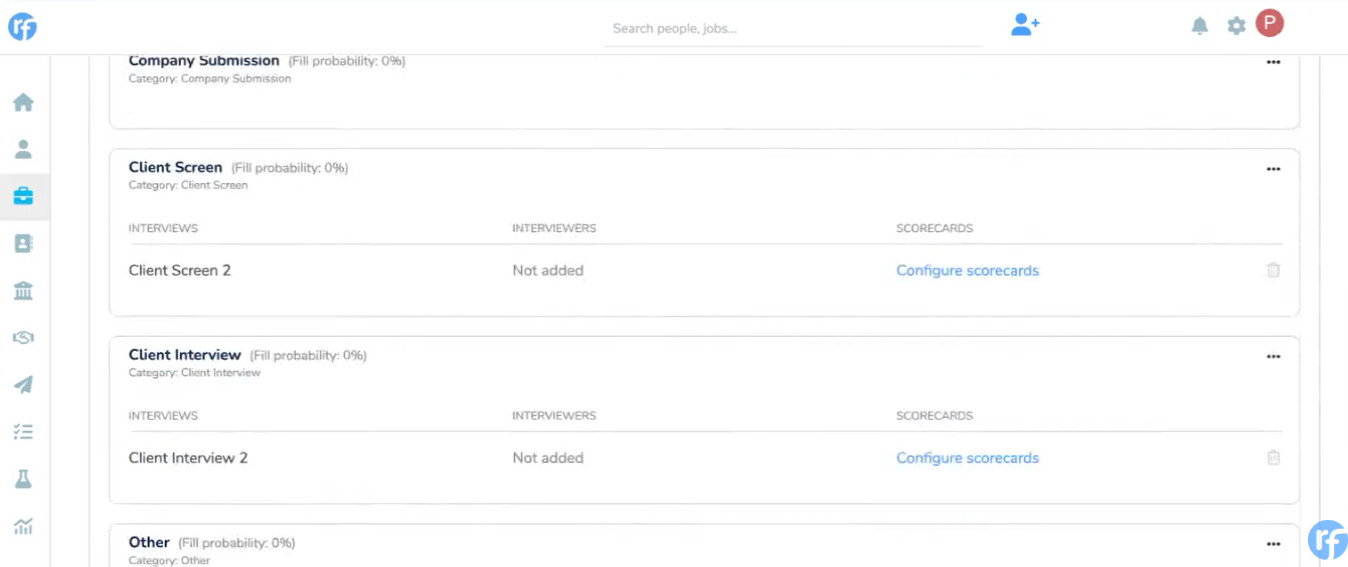Viewport: 1348px width, 567px height.
Task: Open the person (candidates) sidebar icon
Action: 23,149
